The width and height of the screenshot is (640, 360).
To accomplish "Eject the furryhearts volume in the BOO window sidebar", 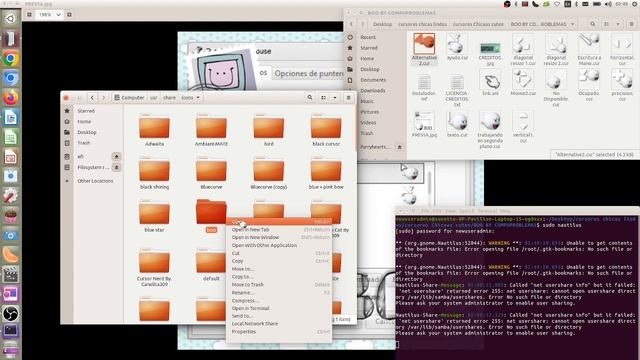I will 400,147.
